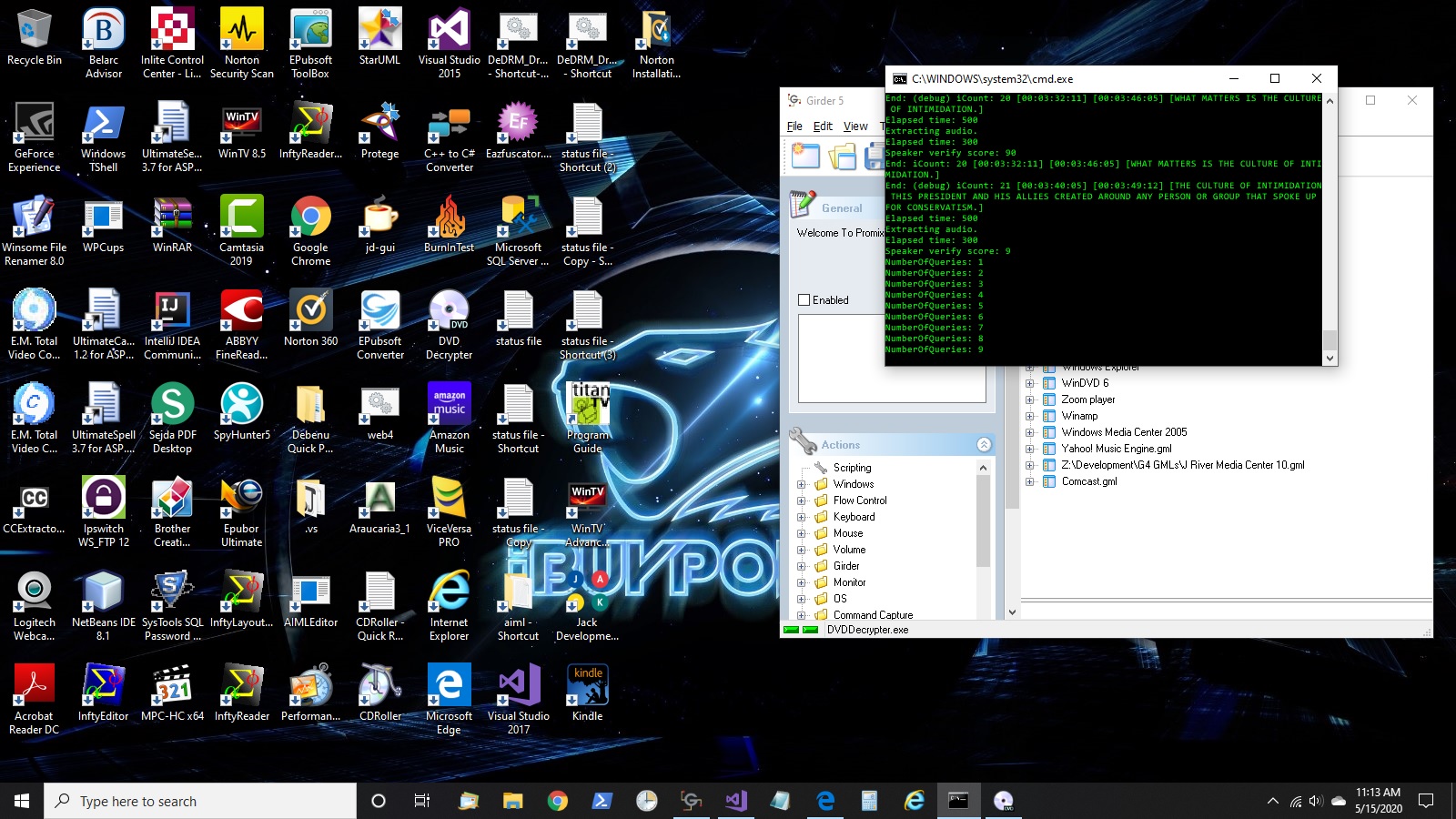The width and height of the screenshot is (1456, 819).
Task: Open the File menu in Girder
Action: [794, 126]
